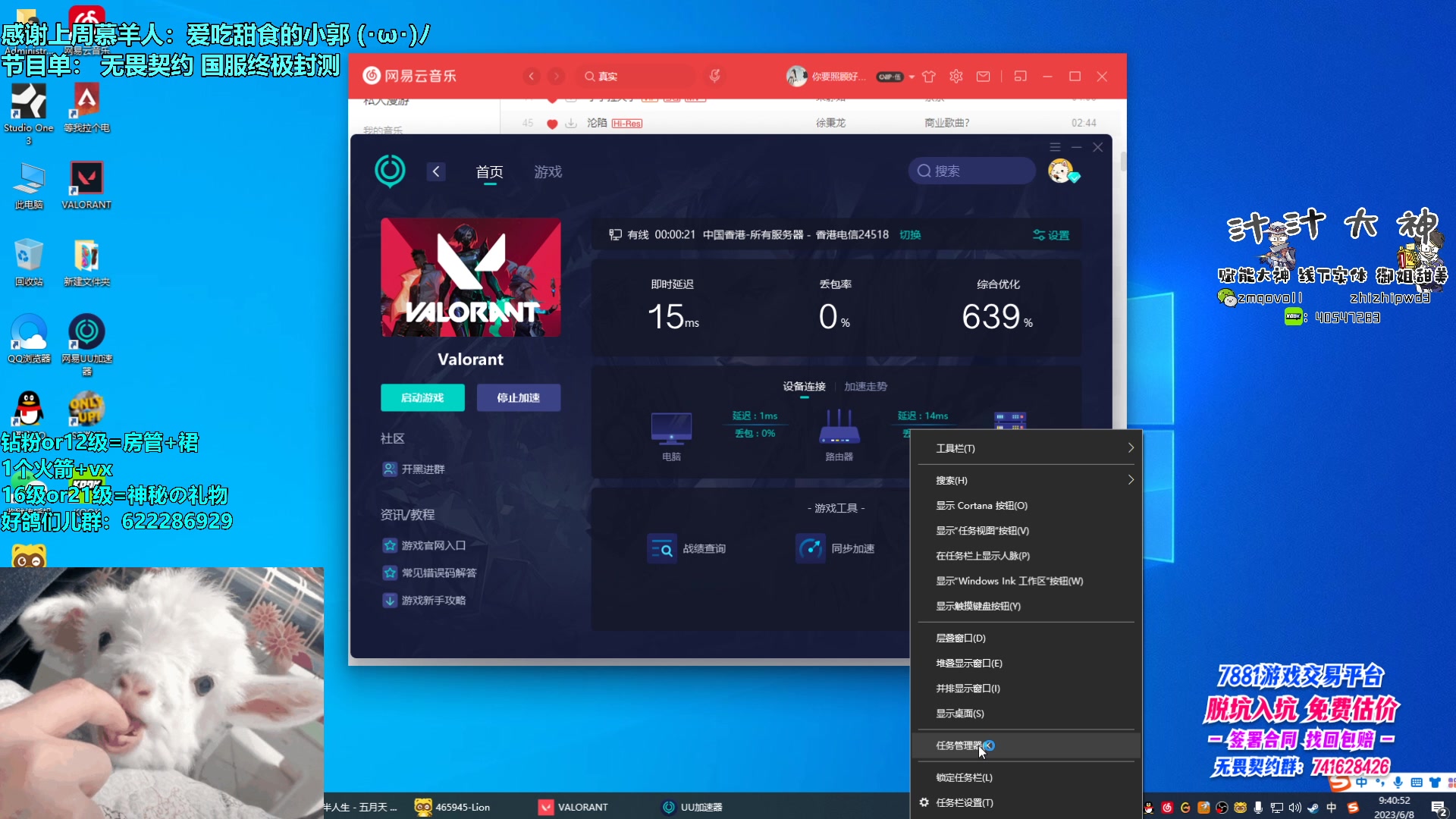
Task: Open 回收站 on desktop
Action: (x=29, y=262)
